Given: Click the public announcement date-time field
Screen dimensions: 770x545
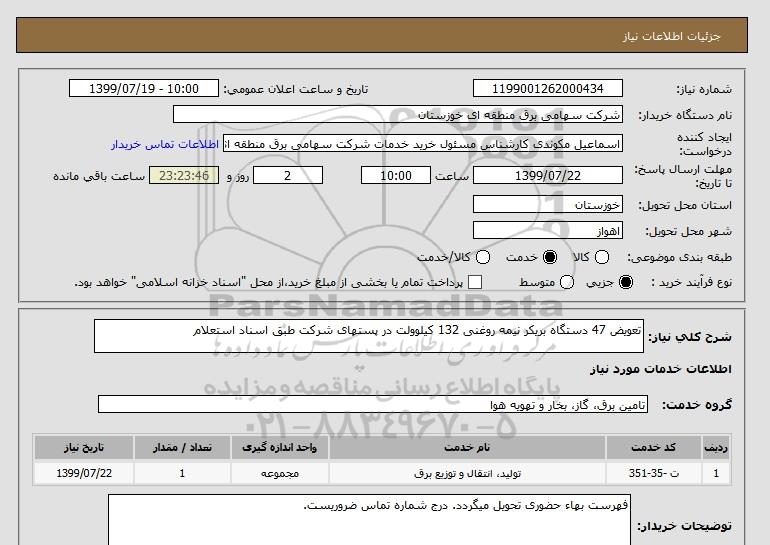Looking at the screenshot, I should (148, 89).
